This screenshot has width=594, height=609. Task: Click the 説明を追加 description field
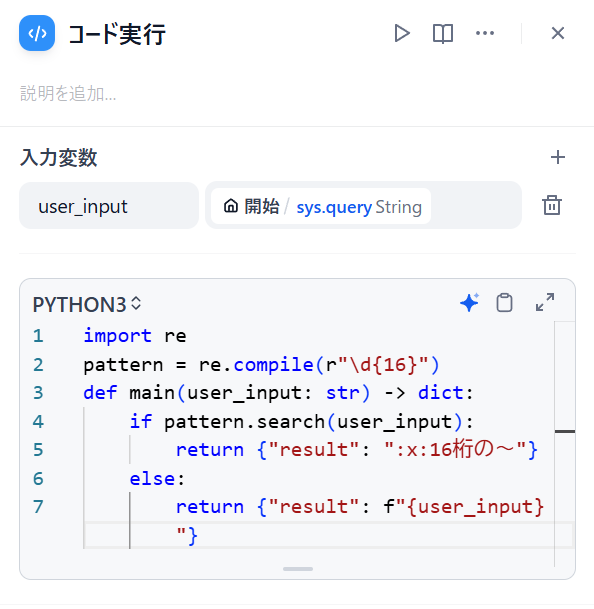68,94
